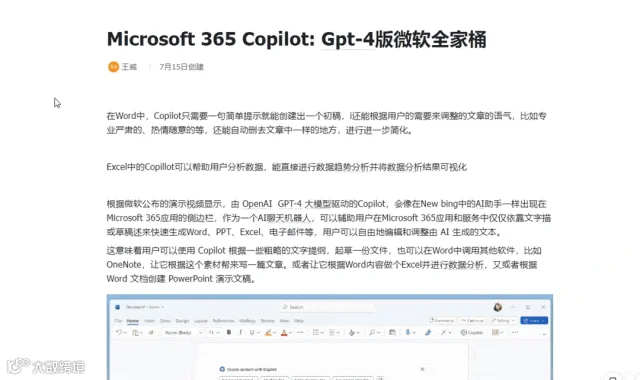Viewport: 640px width, 380px height.
Task: Click the blue Share button in embedded Word
Action: coord(534,320)
